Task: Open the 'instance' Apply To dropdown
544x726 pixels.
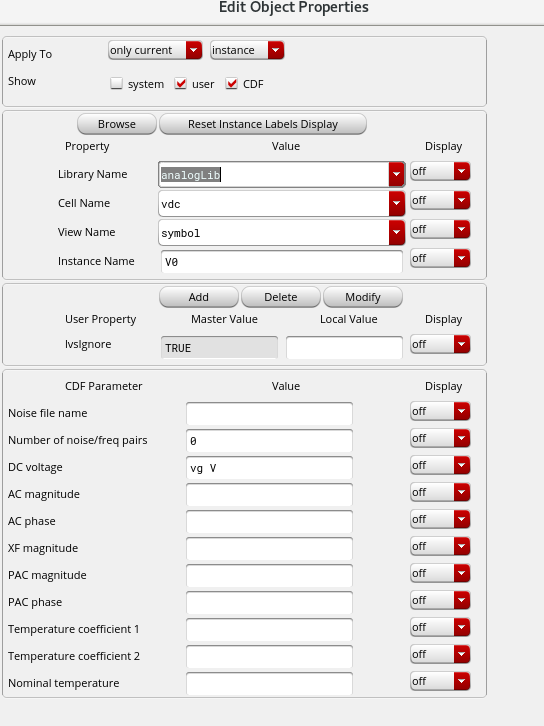Action: [247, 50]
